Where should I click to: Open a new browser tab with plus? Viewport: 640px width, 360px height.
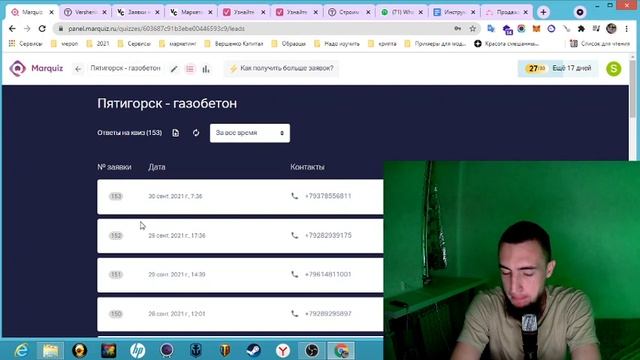tap(543, 12)
